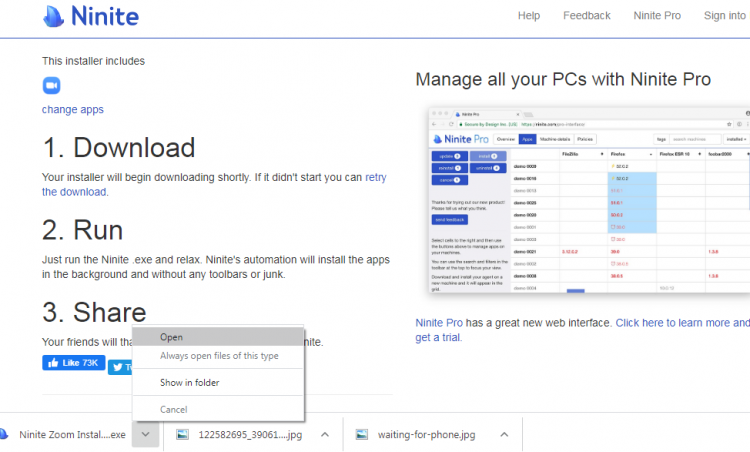This screenshot has width=750, height=452.
Task: Expand options for waiting-for-phone.jpg download
Action: point(504,434)
